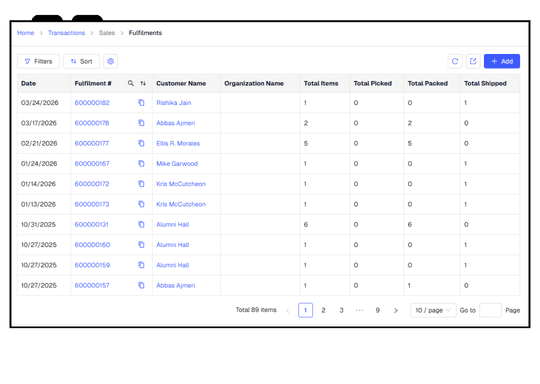The image size is (540, 384).
Task: Copy fulfilment number 600000173
Action: (141, 204)
